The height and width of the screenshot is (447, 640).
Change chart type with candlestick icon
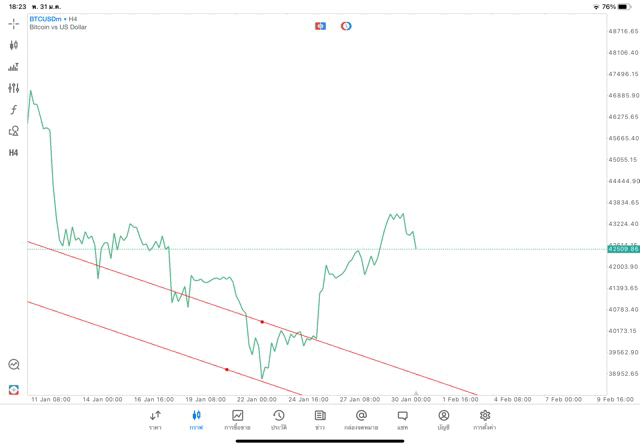(14, 45)
